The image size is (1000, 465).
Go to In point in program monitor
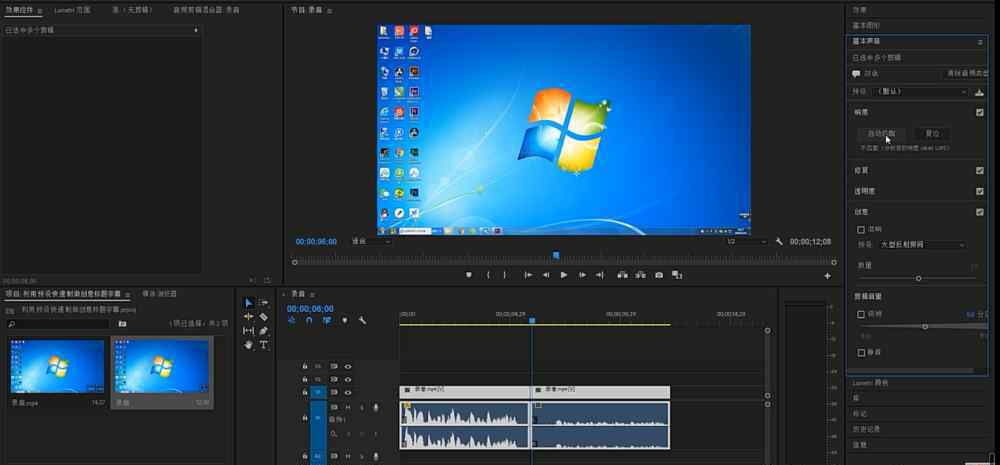coord(528,275)
